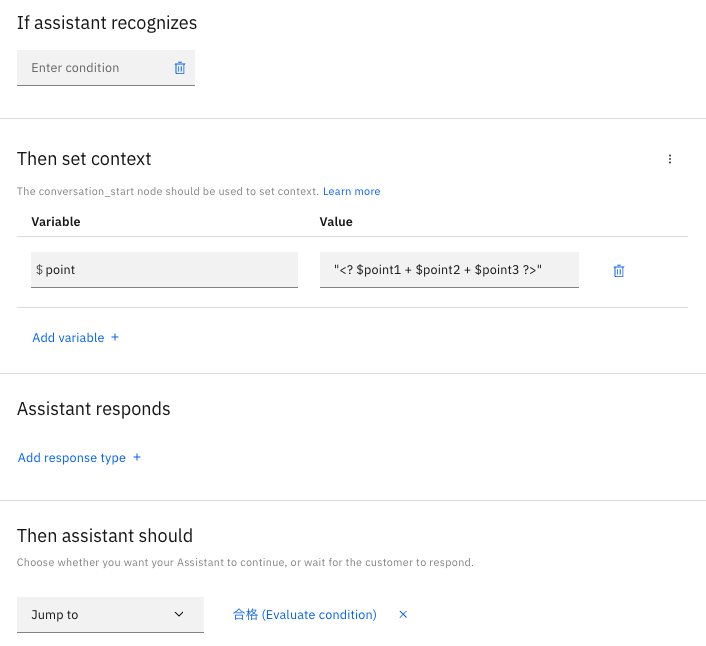This screenshot has height=646, width=706.
Task: Delete the condition with the trash icon
Action: tap(180, 68)
